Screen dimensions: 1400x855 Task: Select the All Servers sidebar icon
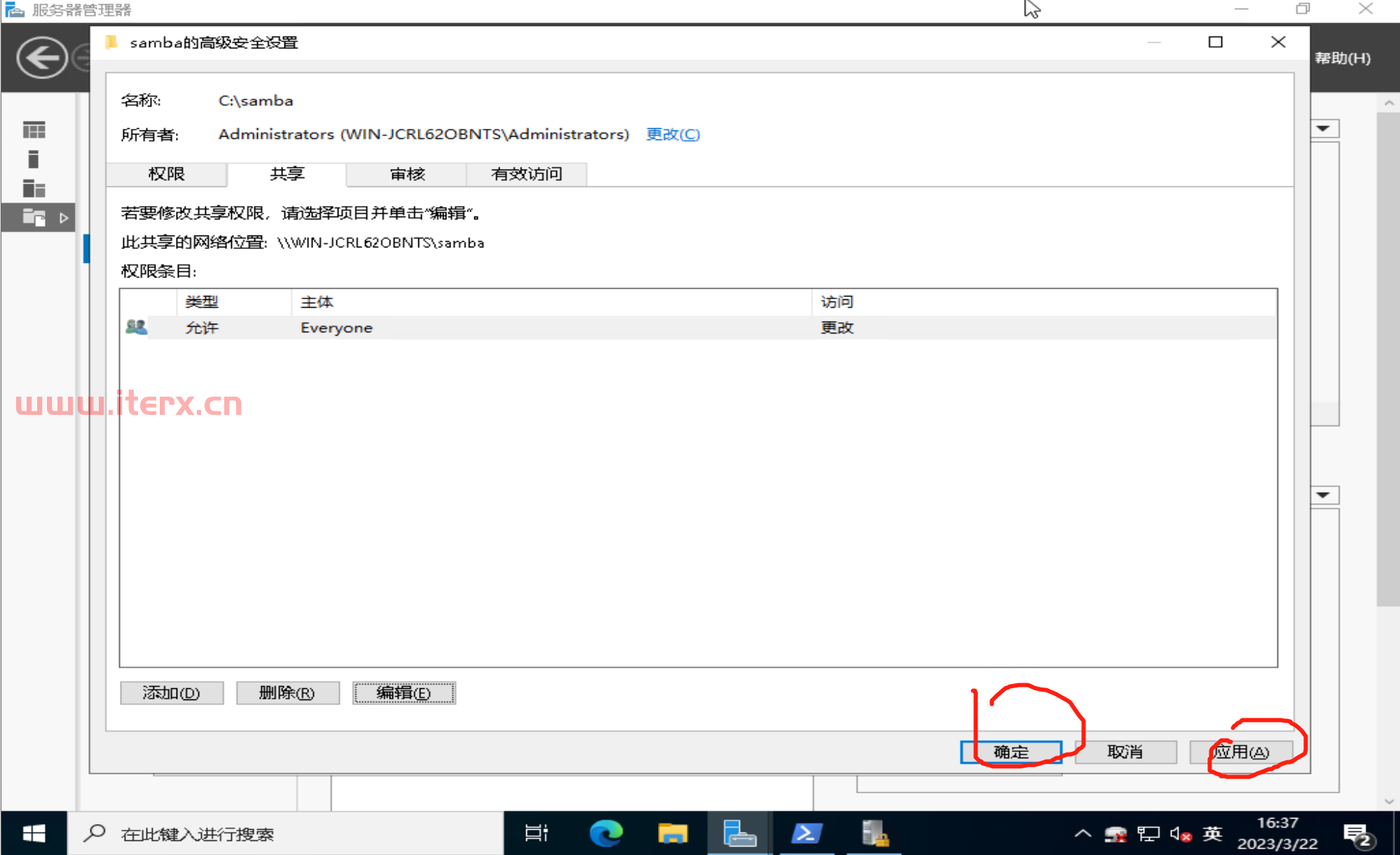[x=34, y=189]
